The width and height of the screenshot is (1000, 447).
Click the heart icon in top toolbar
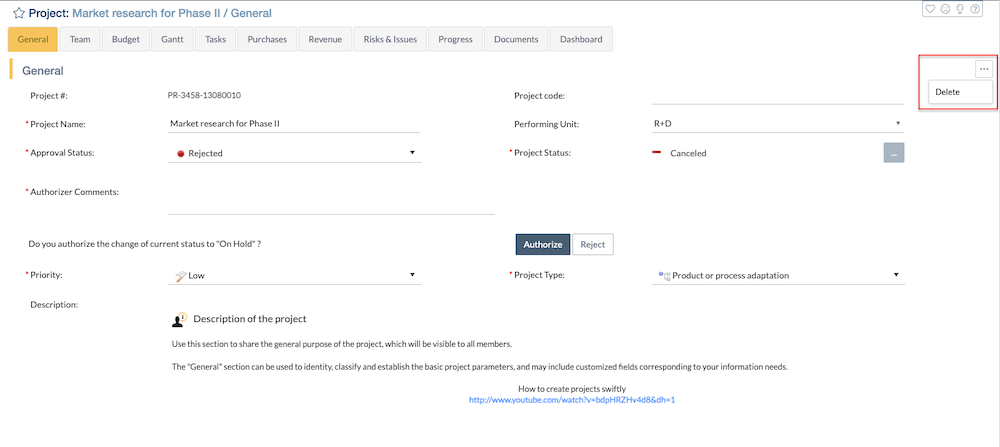pos(930,9)
